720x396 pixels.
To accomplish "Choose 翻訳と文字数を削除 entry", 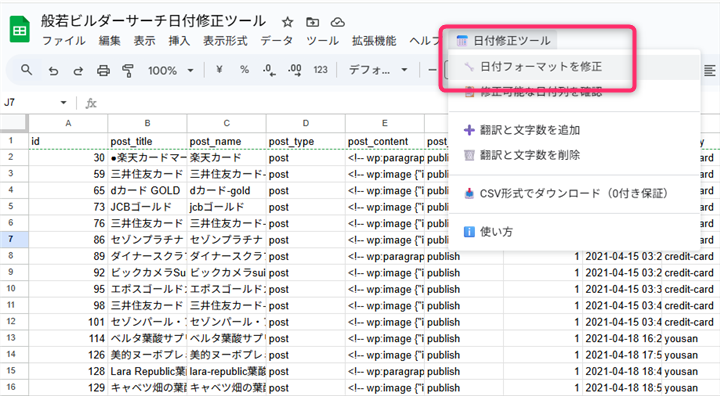I will [574, 155].
